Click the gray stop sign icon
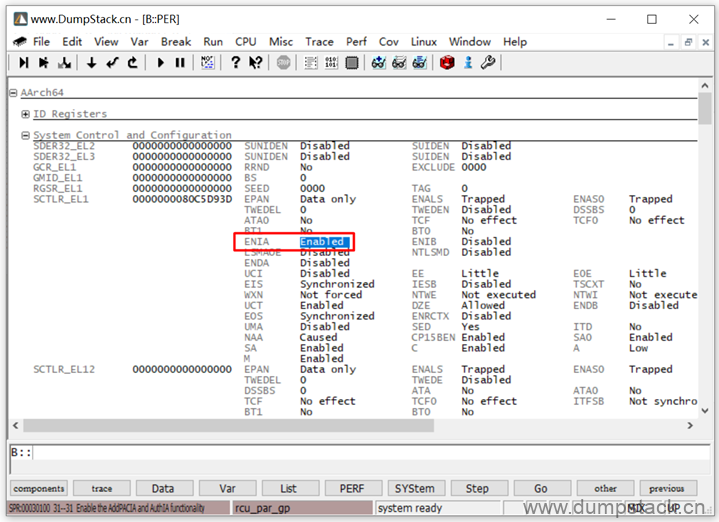719x522 pixels. click(x=283, y=62)
